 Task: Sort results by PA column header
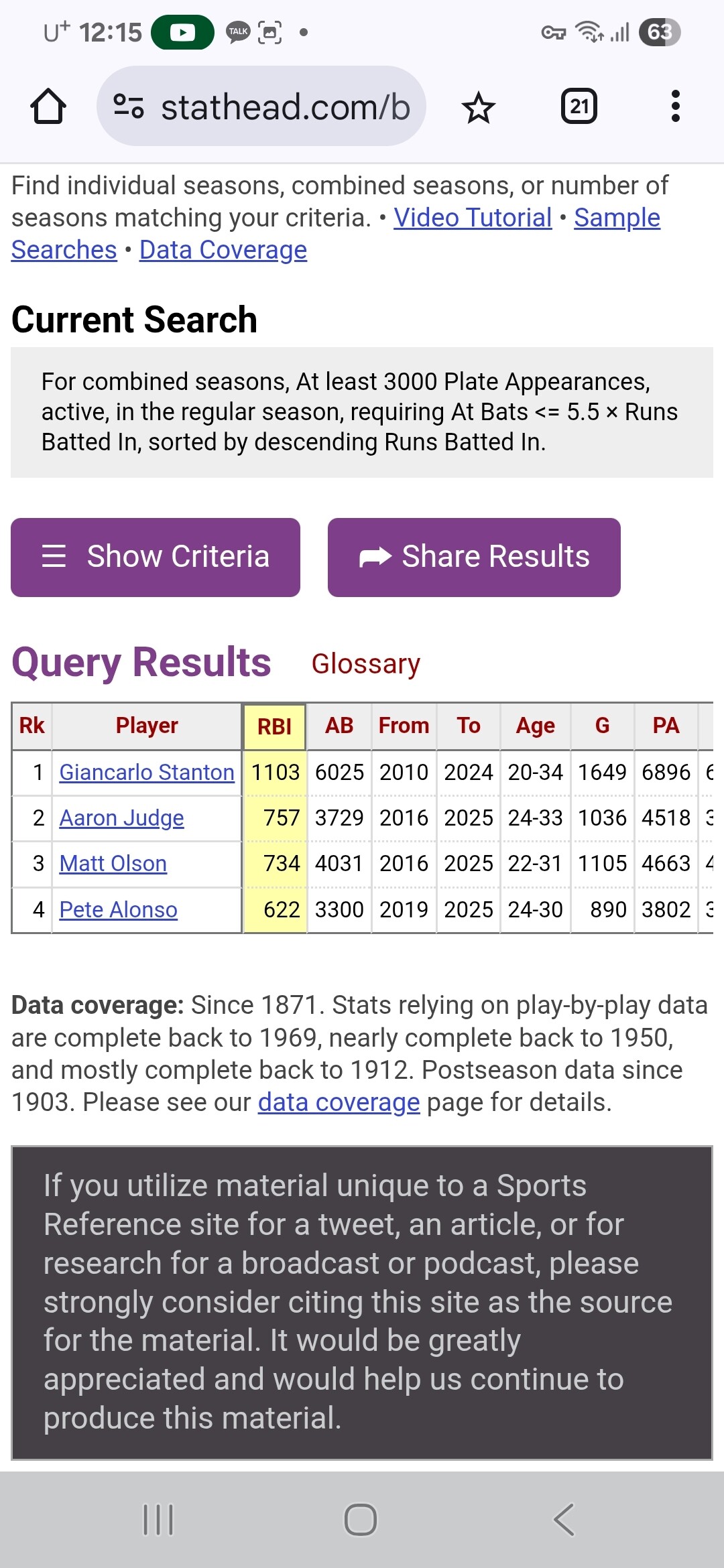[666, 726]
